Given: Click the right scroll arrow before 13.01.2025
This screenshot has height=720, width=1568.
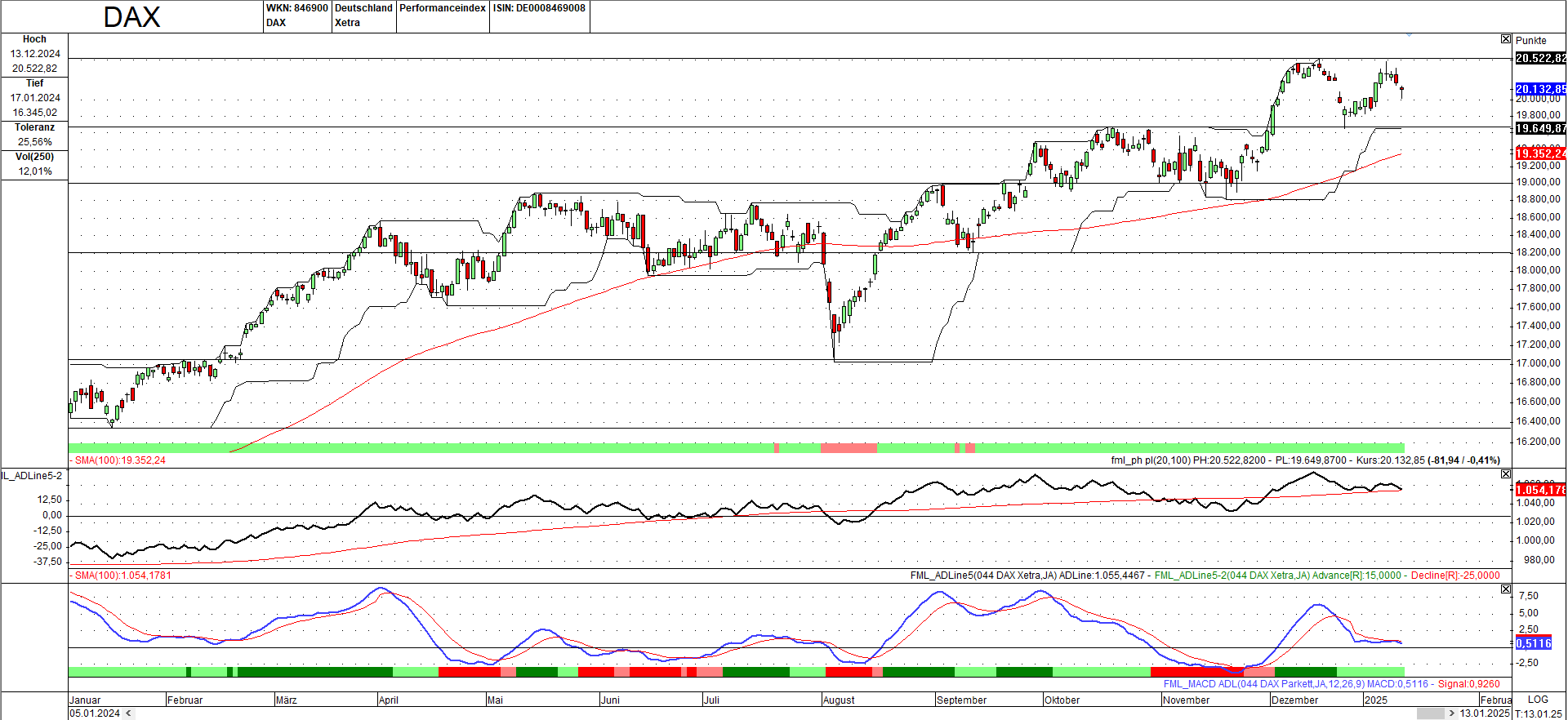Looking at the screenshot, I should coord(1451,713).
